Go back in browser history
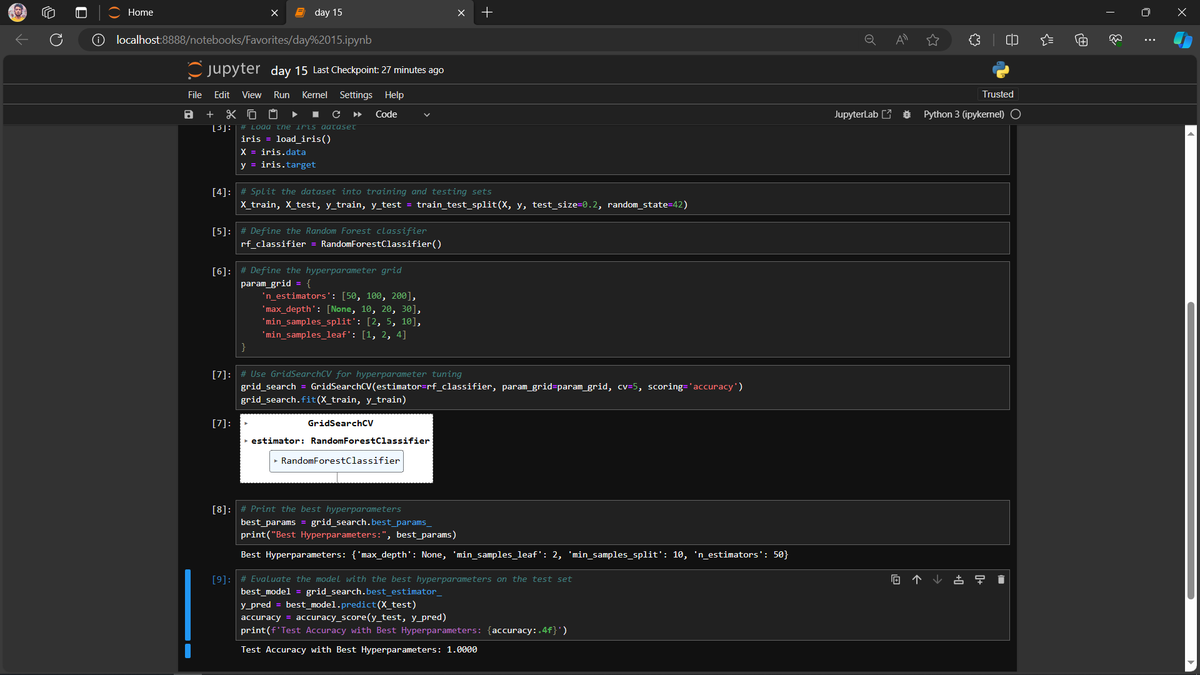1200x675 pixels. 23,40
